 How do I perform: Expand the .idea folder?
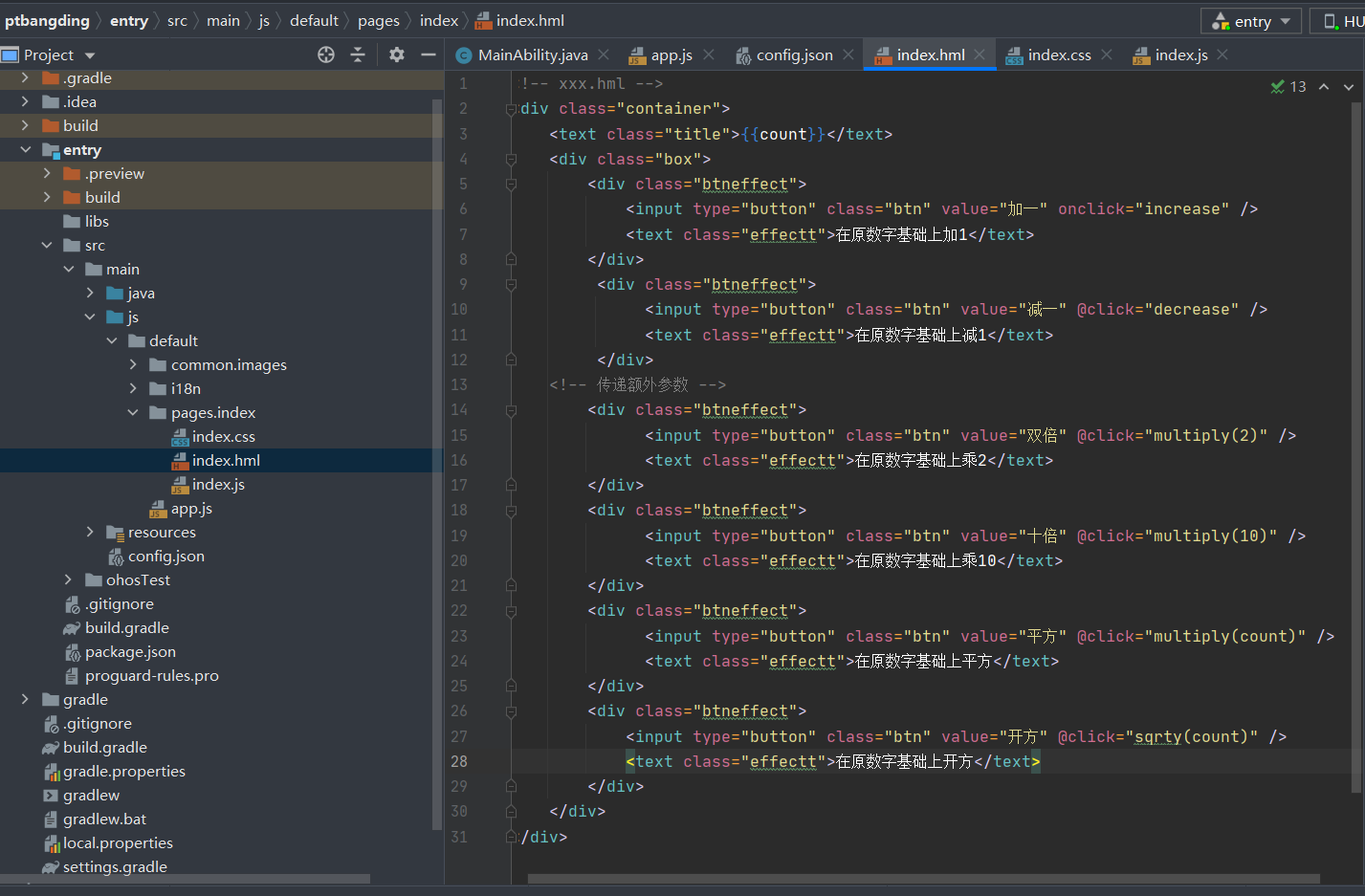pos(25,101)
